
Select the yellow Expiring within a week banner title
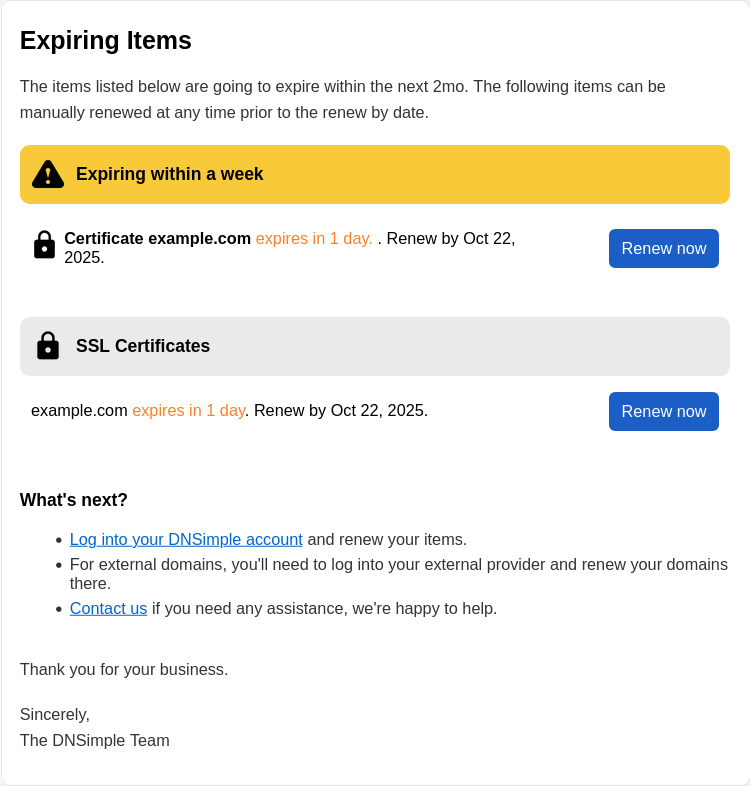(x=170, y=174)
